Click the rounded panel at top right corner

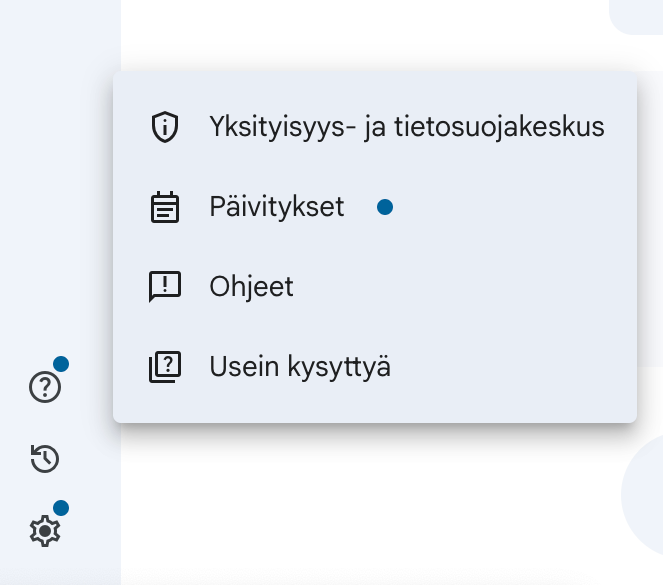pos(636,16)
